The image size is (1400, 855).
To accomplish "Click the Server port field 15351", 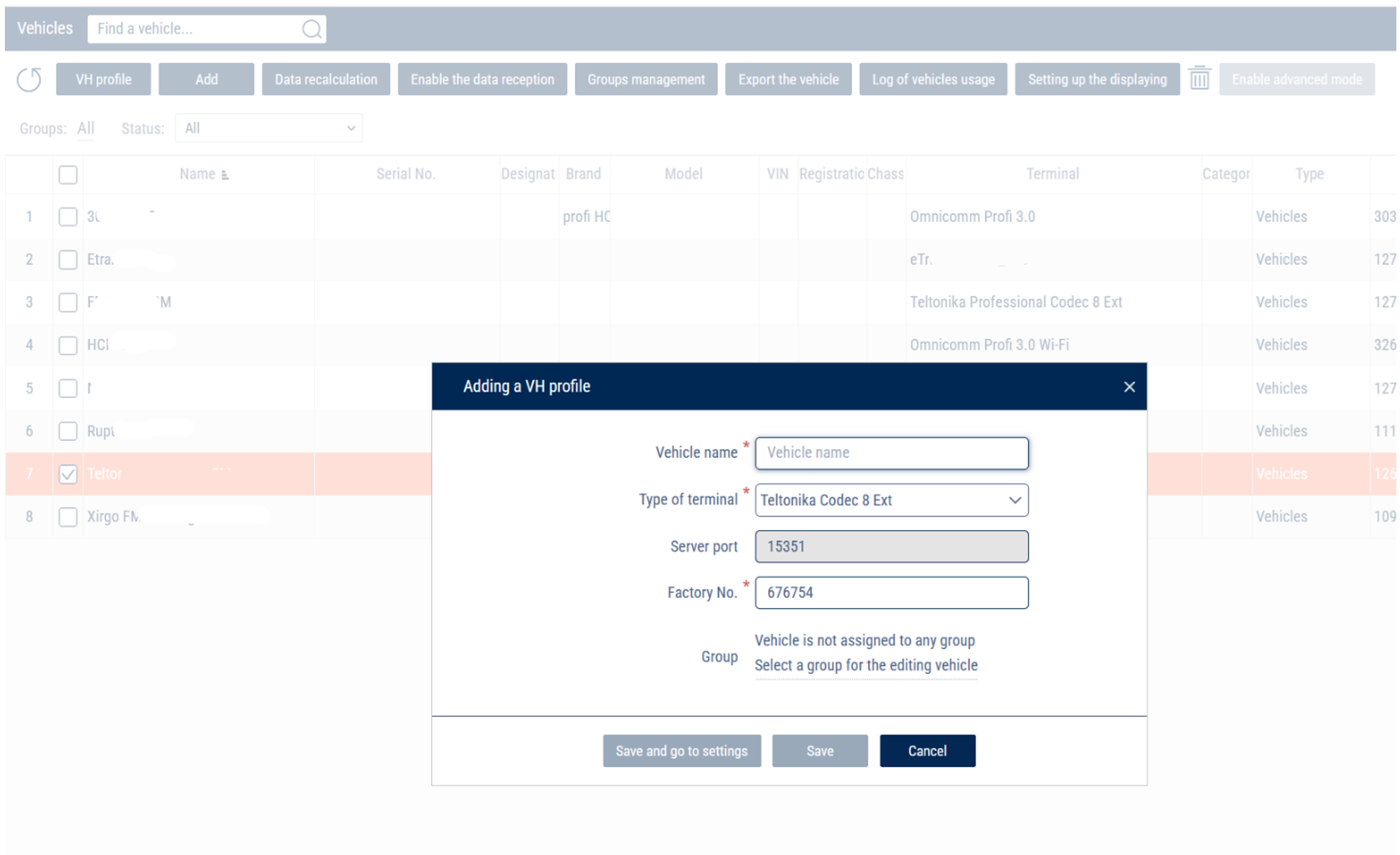I will tap(891, 546).
